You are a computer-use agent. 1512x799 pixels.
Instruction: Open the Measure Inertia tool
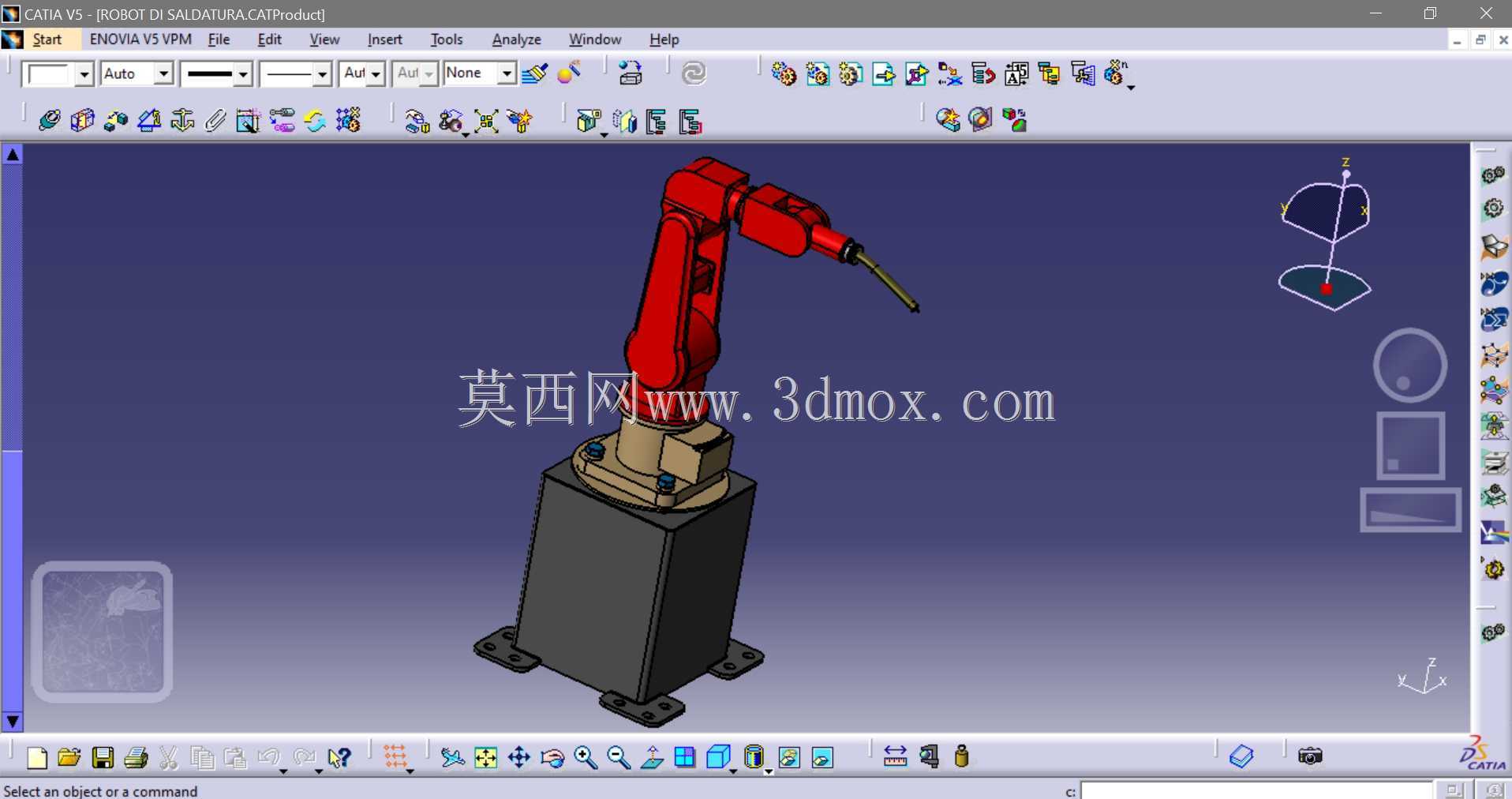(961, 756)
